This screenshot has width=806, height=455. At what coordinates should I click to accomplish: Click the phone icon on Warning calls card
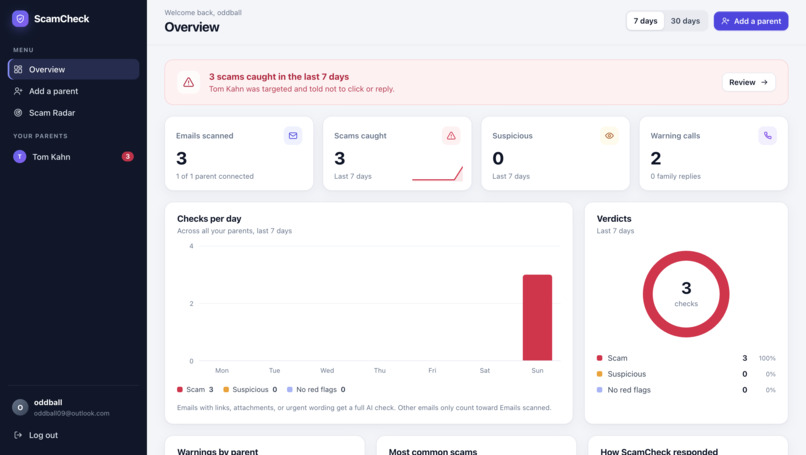pos(767,136)
